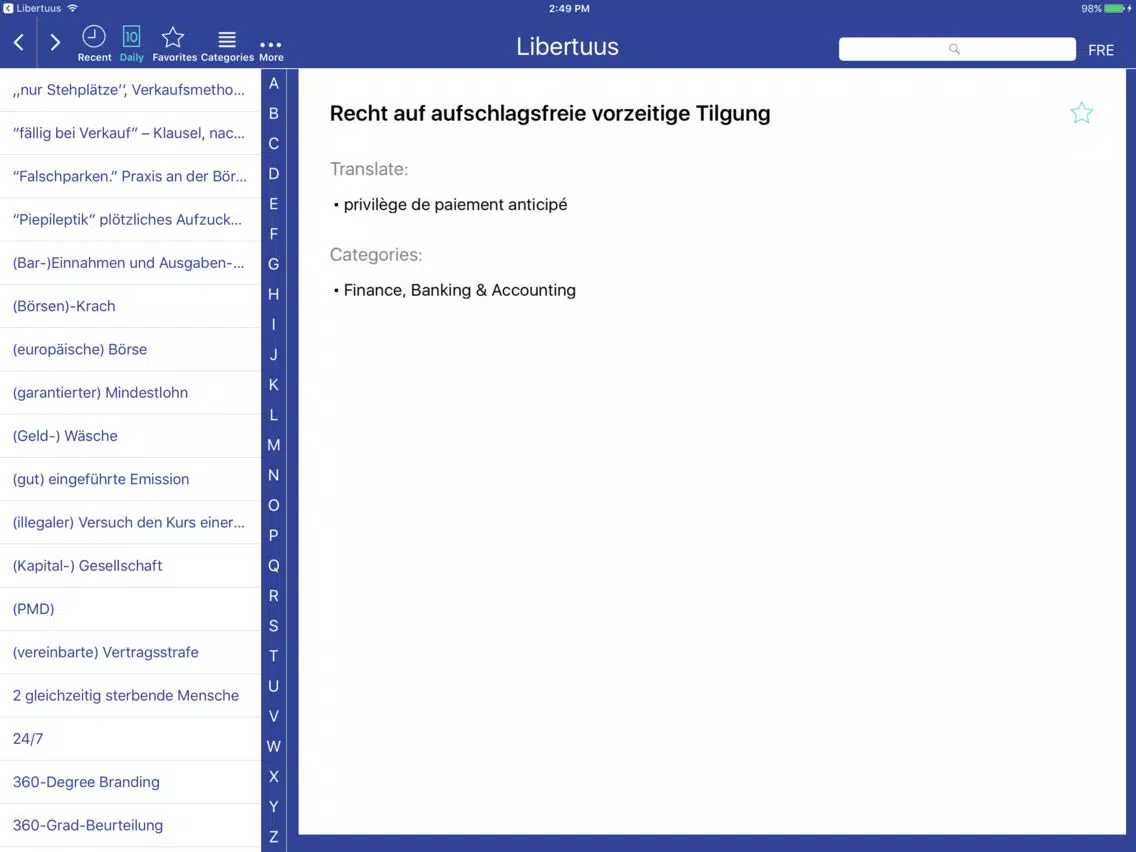Click the search input field
This screenshot has width=1136, height=852.
[x=956, y=49]
